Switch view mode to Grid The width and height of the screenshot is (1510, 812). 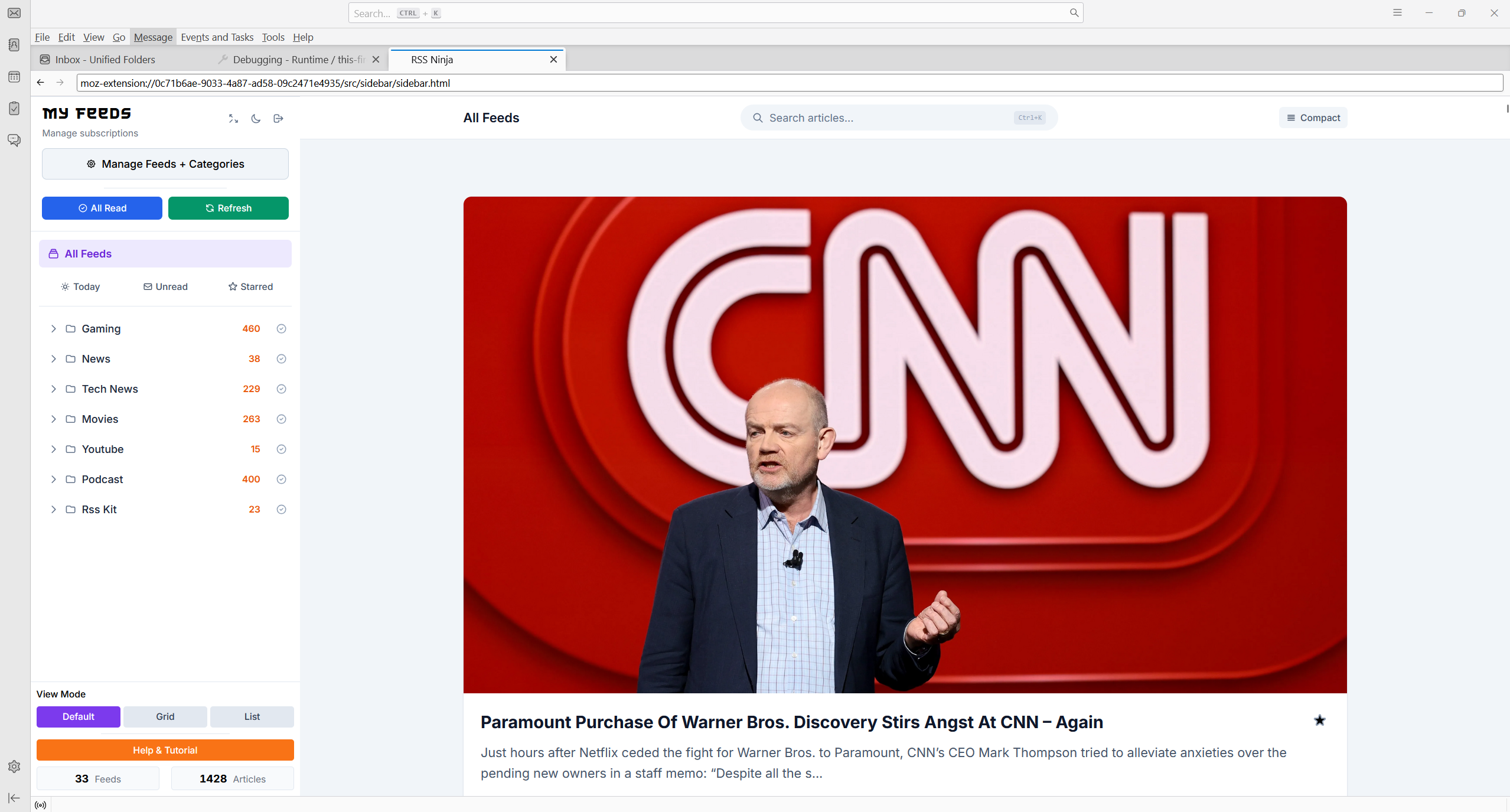pos(165,716)
